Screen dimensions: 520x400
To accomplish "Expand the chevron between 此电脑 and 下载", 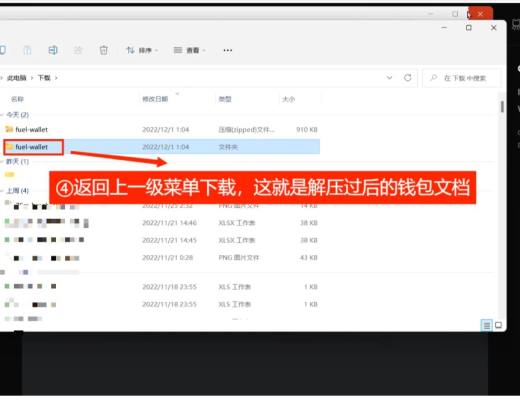I will (32, 78).
